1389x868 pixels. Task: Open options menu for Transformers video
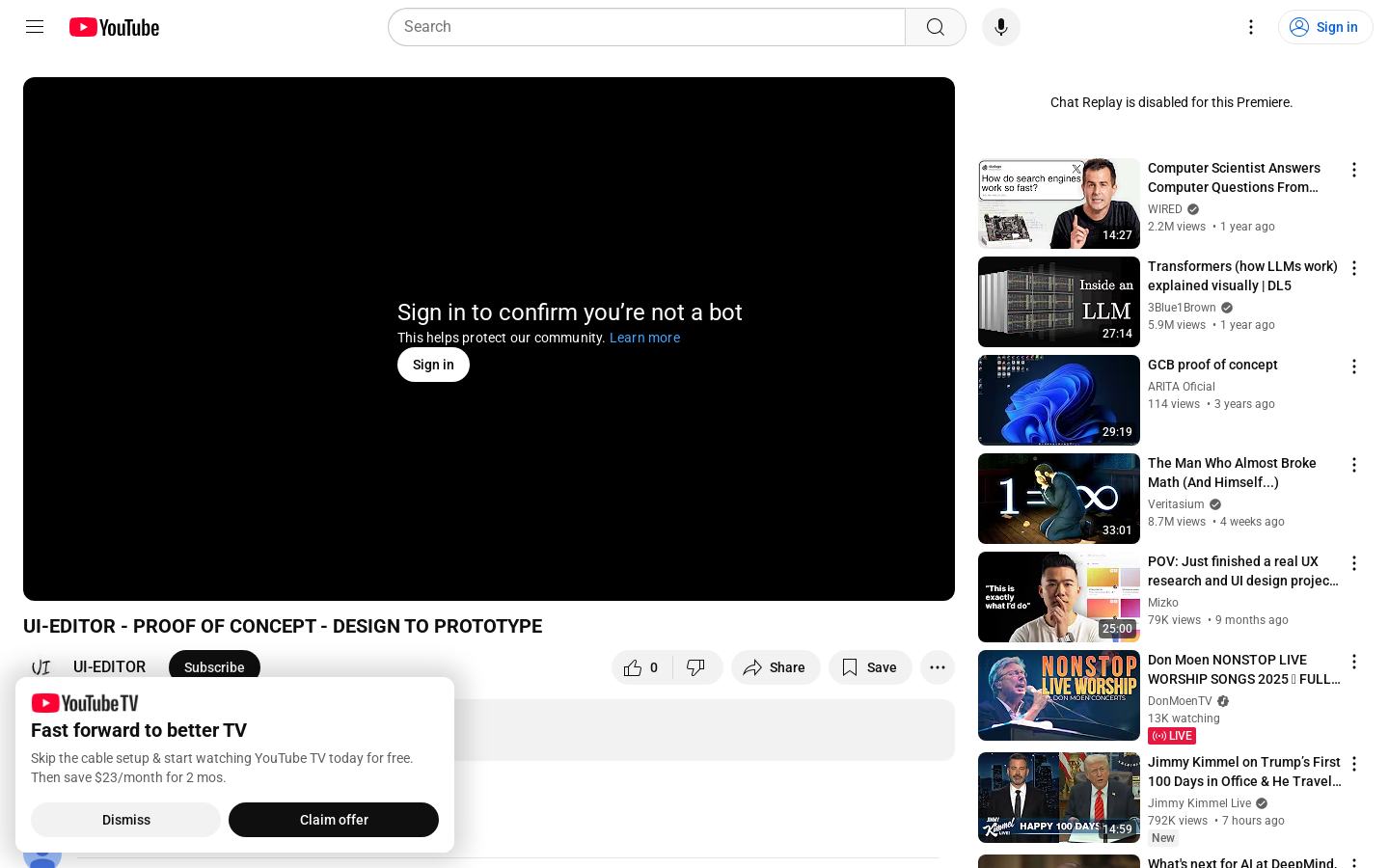(x=1354, y=268)
